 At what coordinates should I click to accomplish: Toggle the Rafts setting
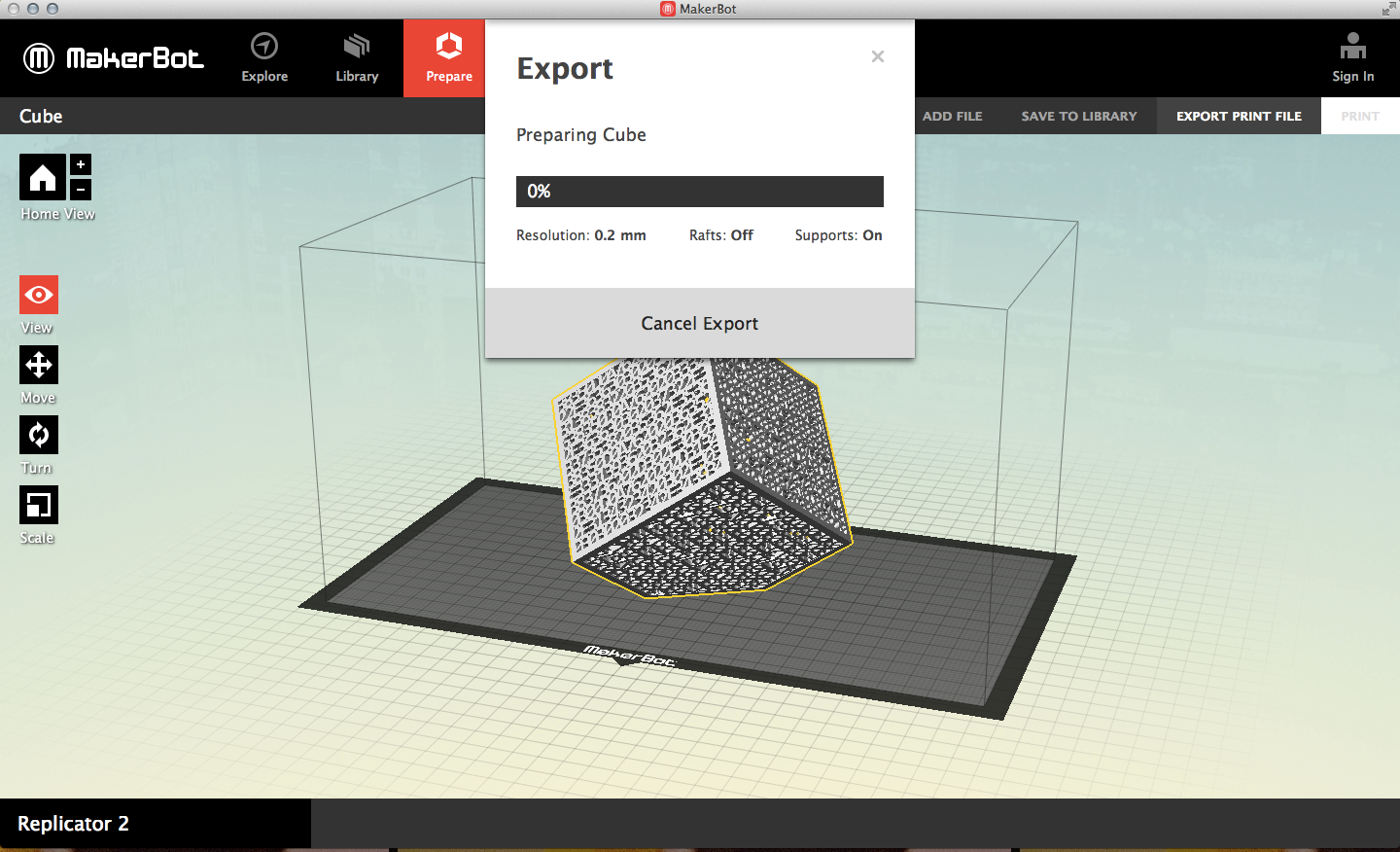[720, 235]
